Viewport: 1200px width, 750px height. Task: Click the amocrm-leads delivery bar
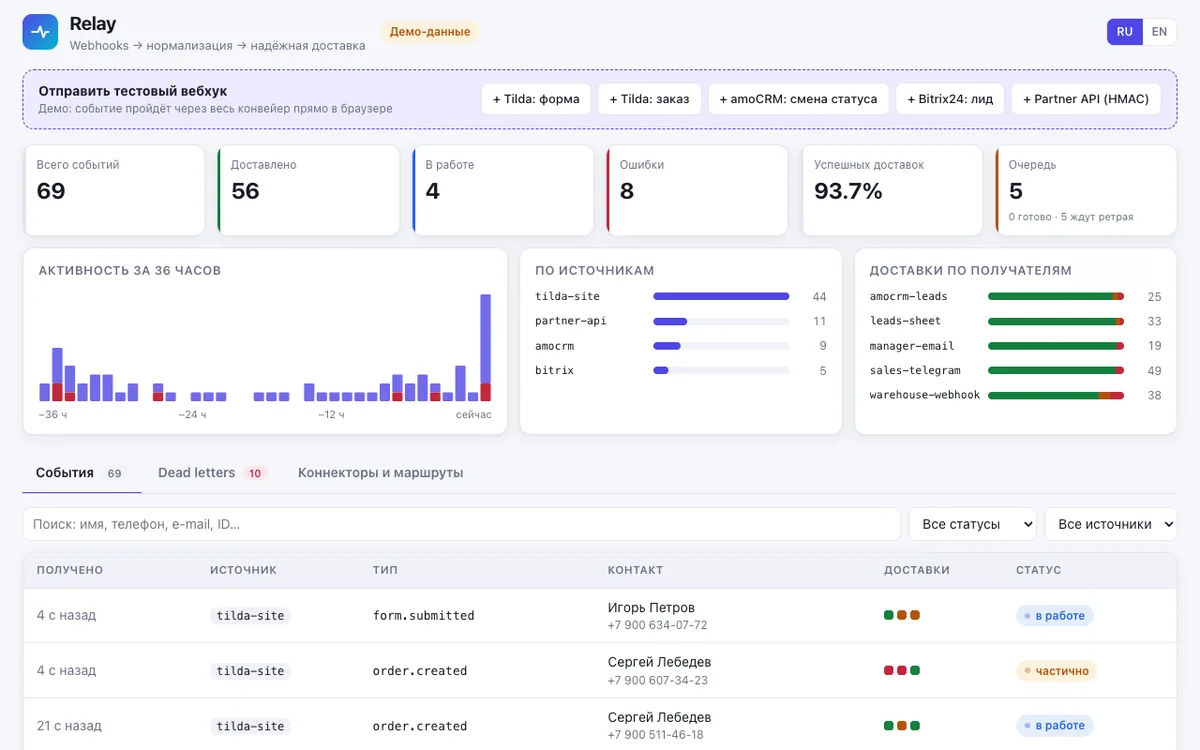(1056, 296)
